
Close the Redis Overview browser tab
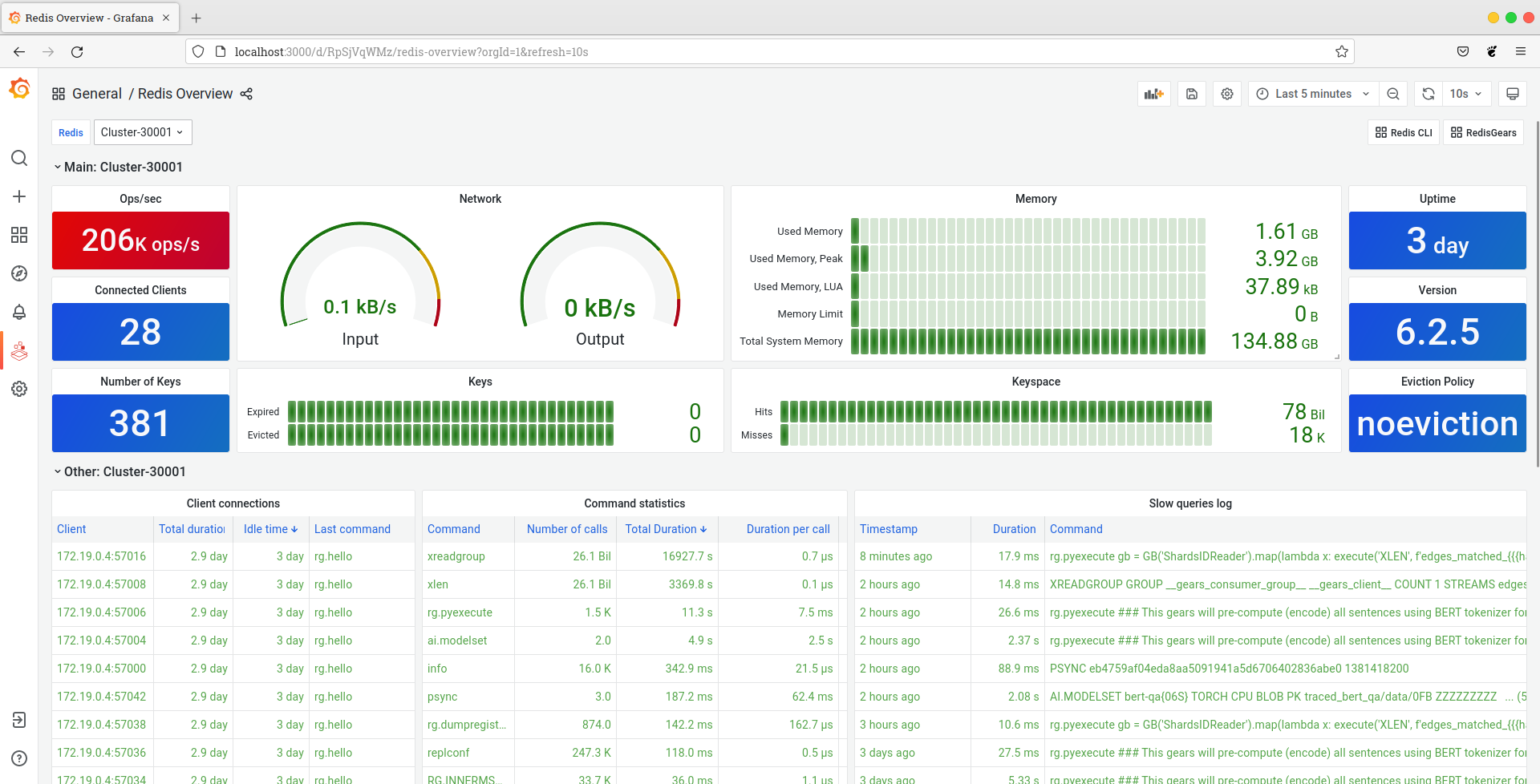166,18
